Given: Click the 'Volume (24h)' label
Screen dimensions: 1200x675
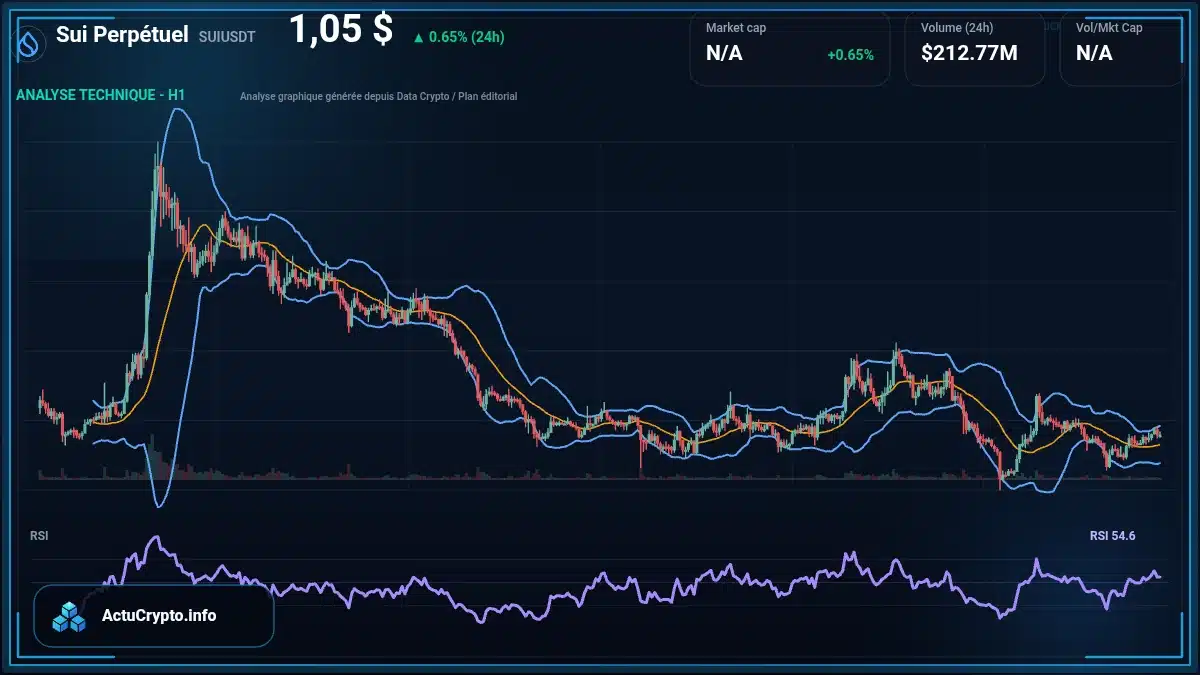Looking at the screenshot, I should [x=955, y=27].
